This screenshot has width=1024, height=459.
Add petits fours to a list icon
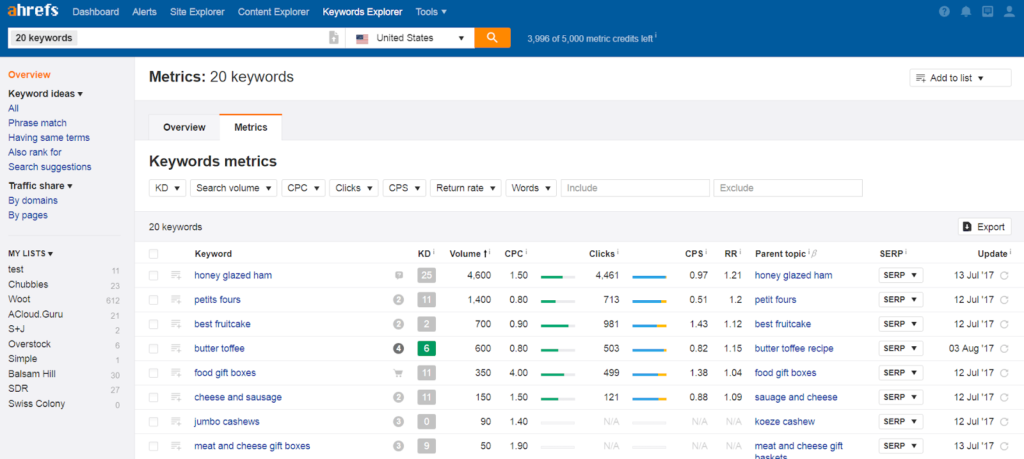point(176,300)
